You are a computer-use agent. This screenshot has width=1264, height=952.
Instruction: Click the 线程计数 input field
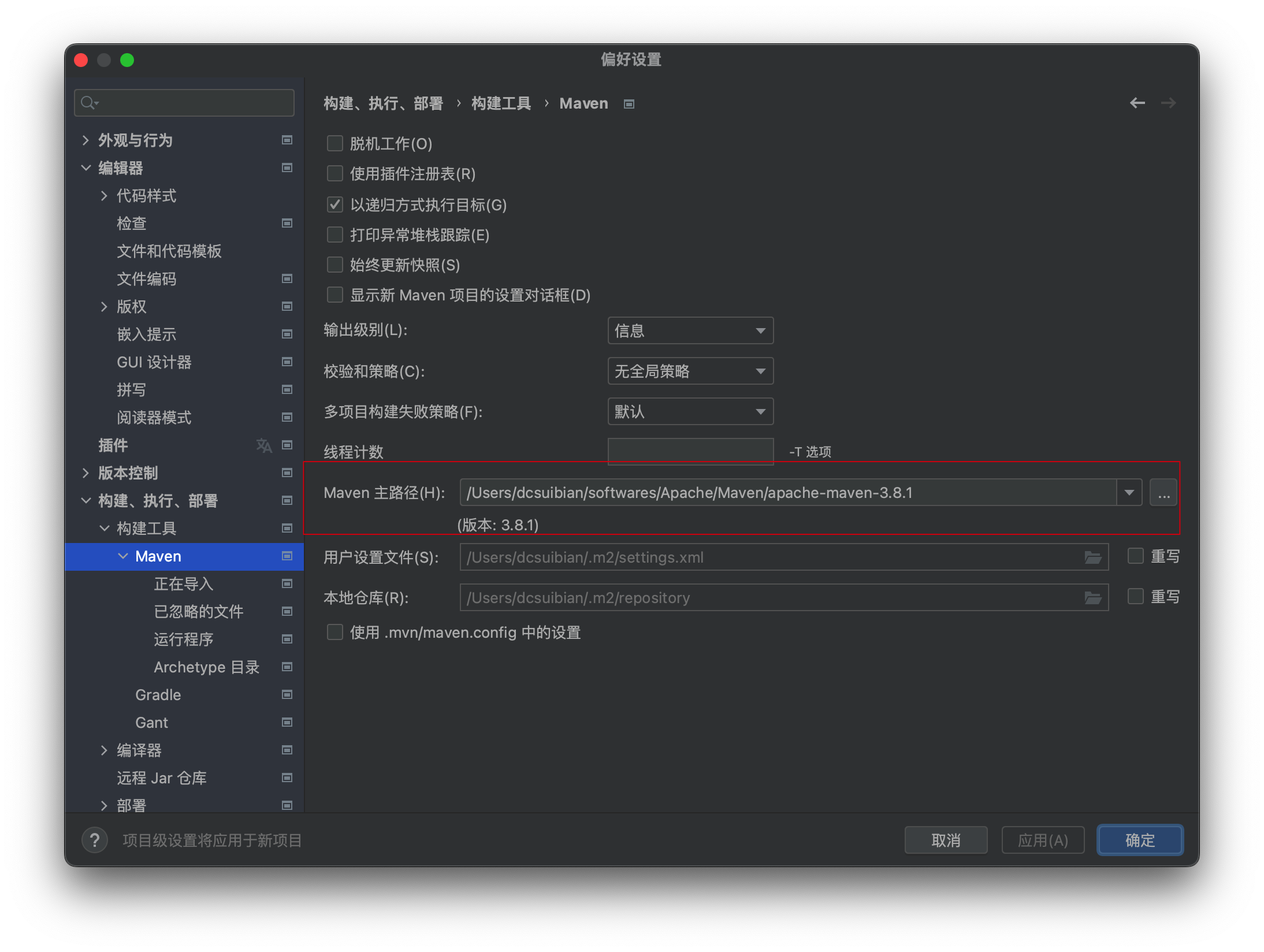tap(690, 451)
